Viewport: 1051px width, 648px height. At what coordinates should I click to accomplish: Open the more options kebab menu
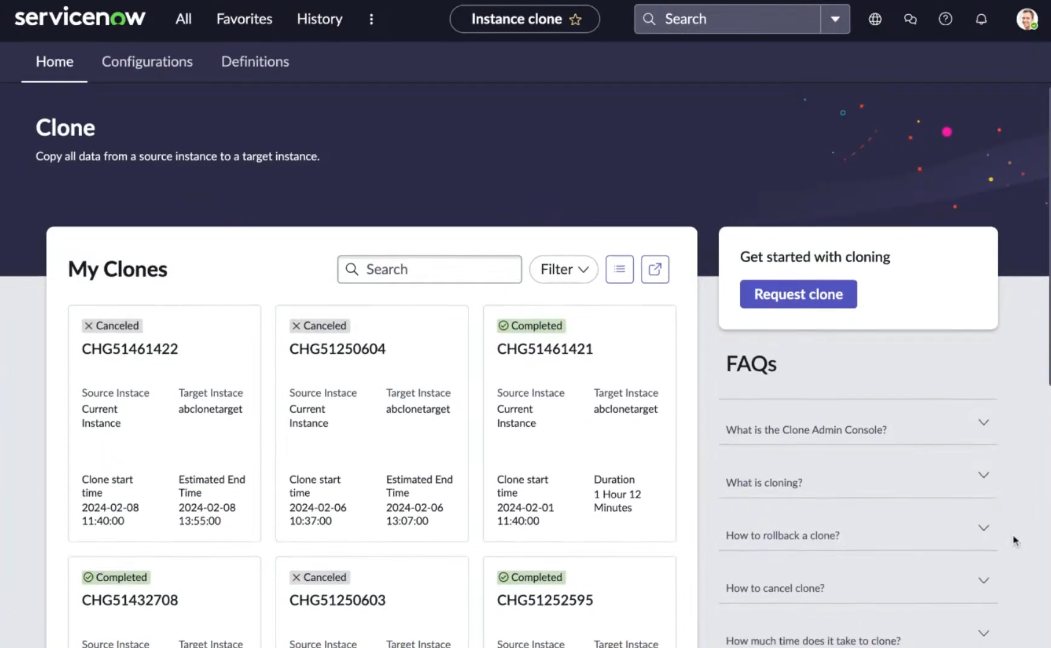point(371,19)
